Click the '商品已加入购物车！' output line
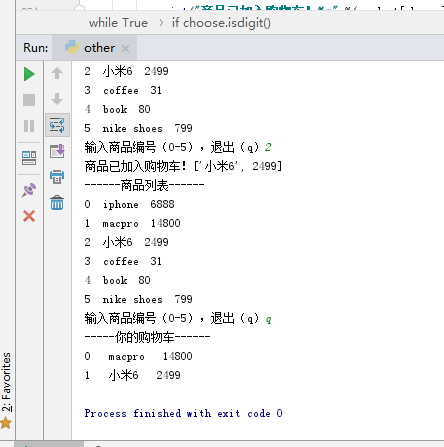Viewport: 444px width, 447px height. (183, 166)
